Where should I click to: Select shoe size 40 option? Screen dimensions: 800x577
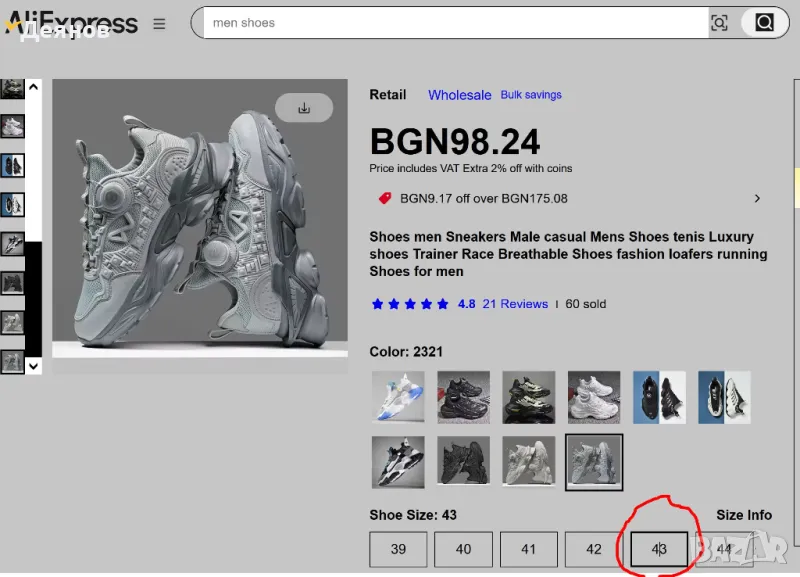point(463,549)
